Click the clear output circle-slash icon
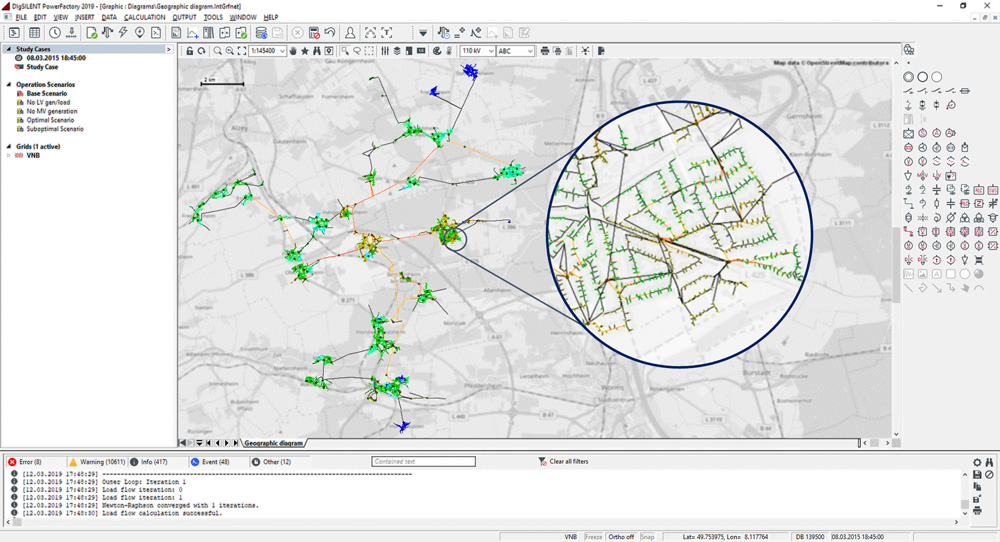This screenshot has height=542, width=1000. point(989,474)
